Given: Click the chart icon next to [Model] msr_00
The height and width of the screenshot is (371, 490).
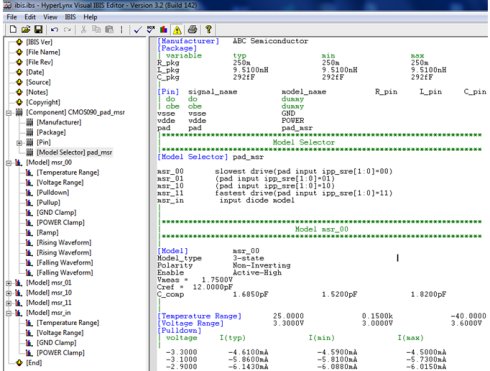Looking at the screenshot, I should pos(19,162).
